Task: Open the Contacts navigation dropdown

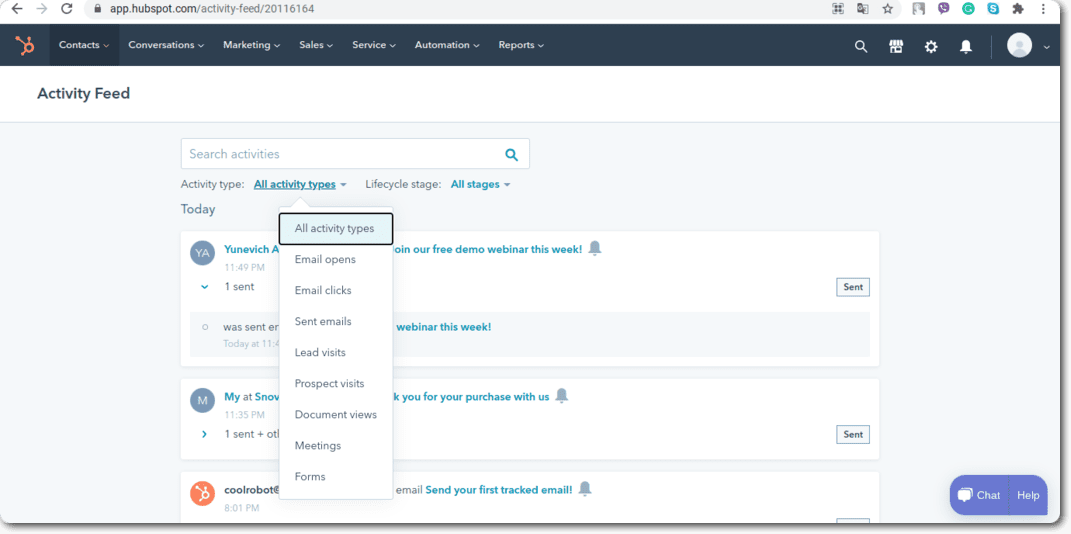Action: (x=84, y=45)
